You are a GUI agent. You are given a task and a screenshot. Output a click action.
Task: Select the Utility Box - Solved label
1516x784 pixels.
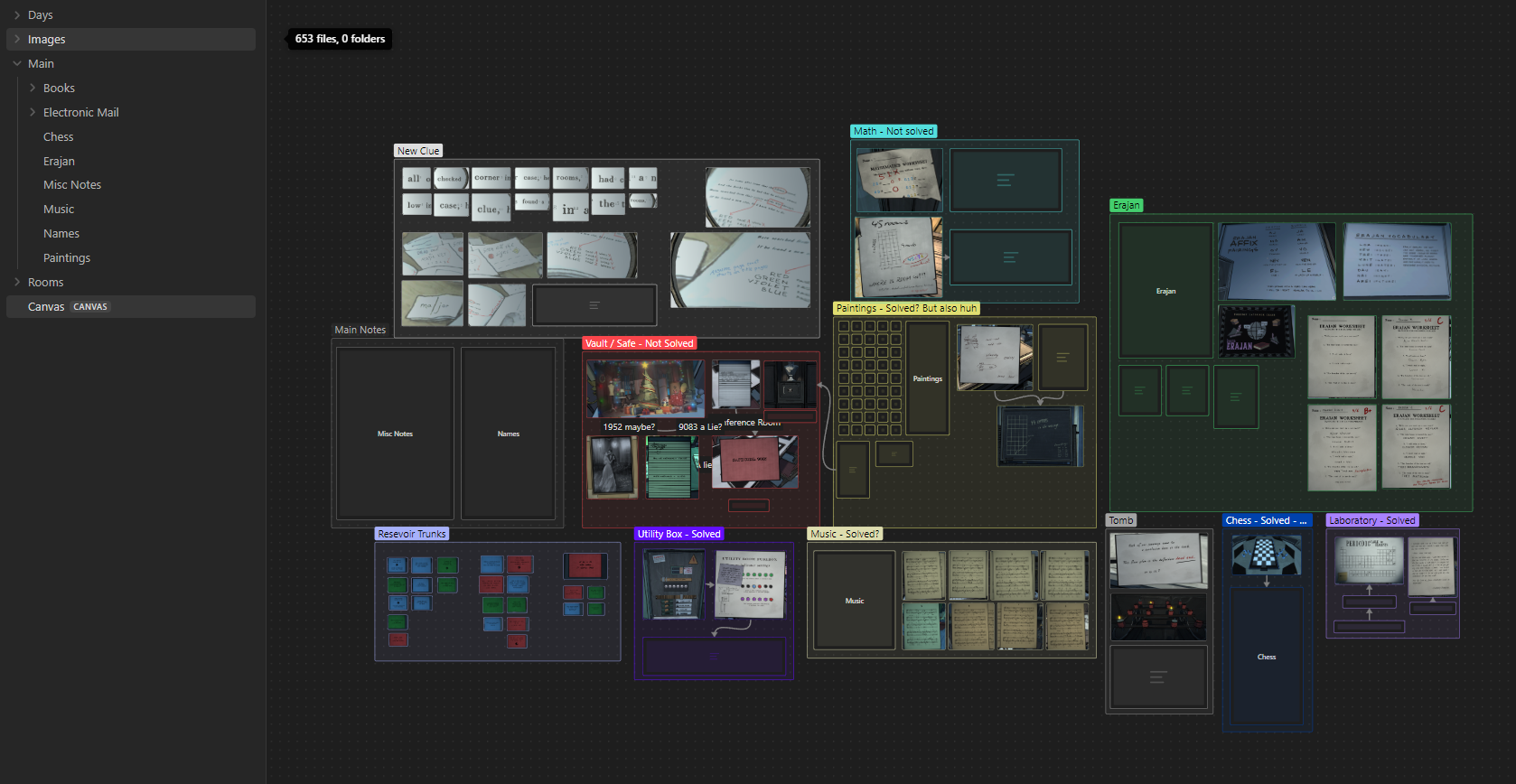678,534
